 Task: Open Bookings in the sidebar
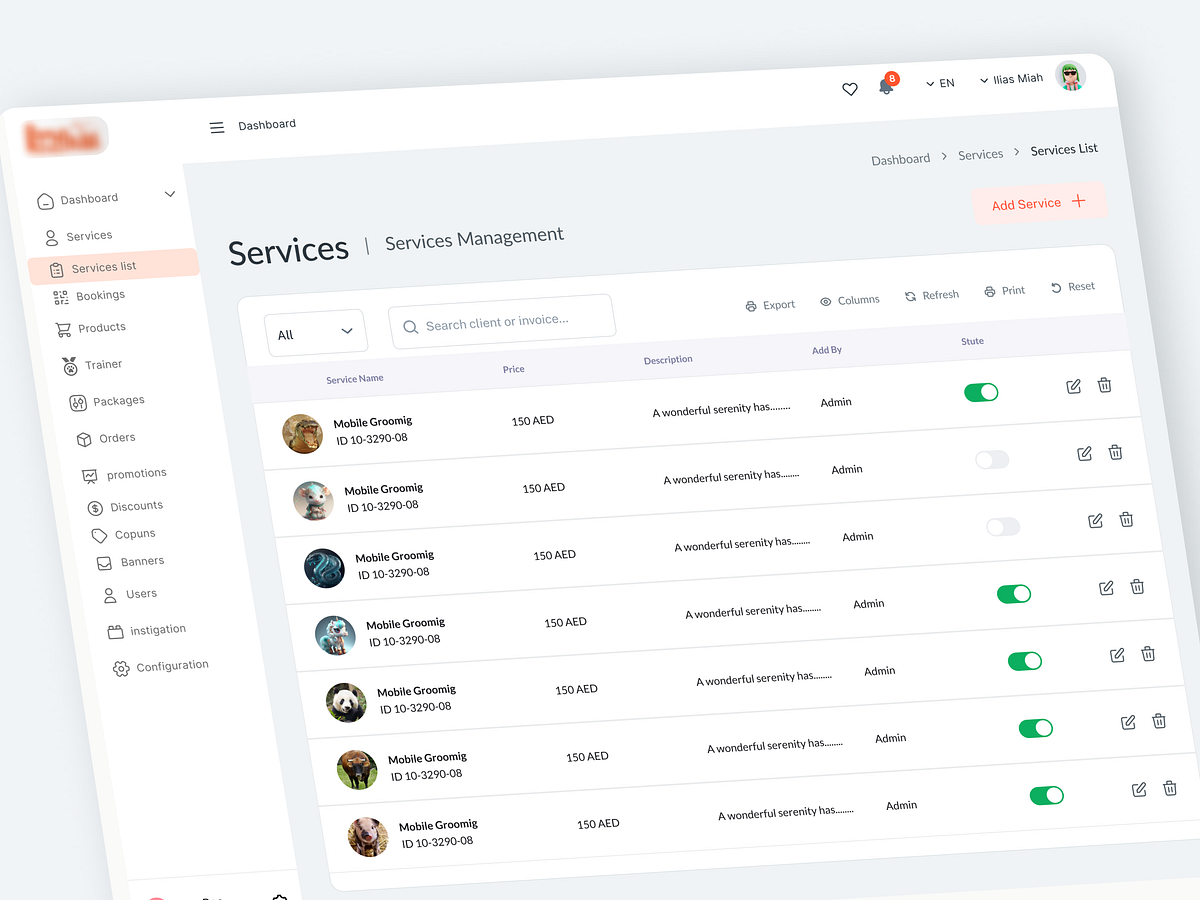[x=89, y=296]
